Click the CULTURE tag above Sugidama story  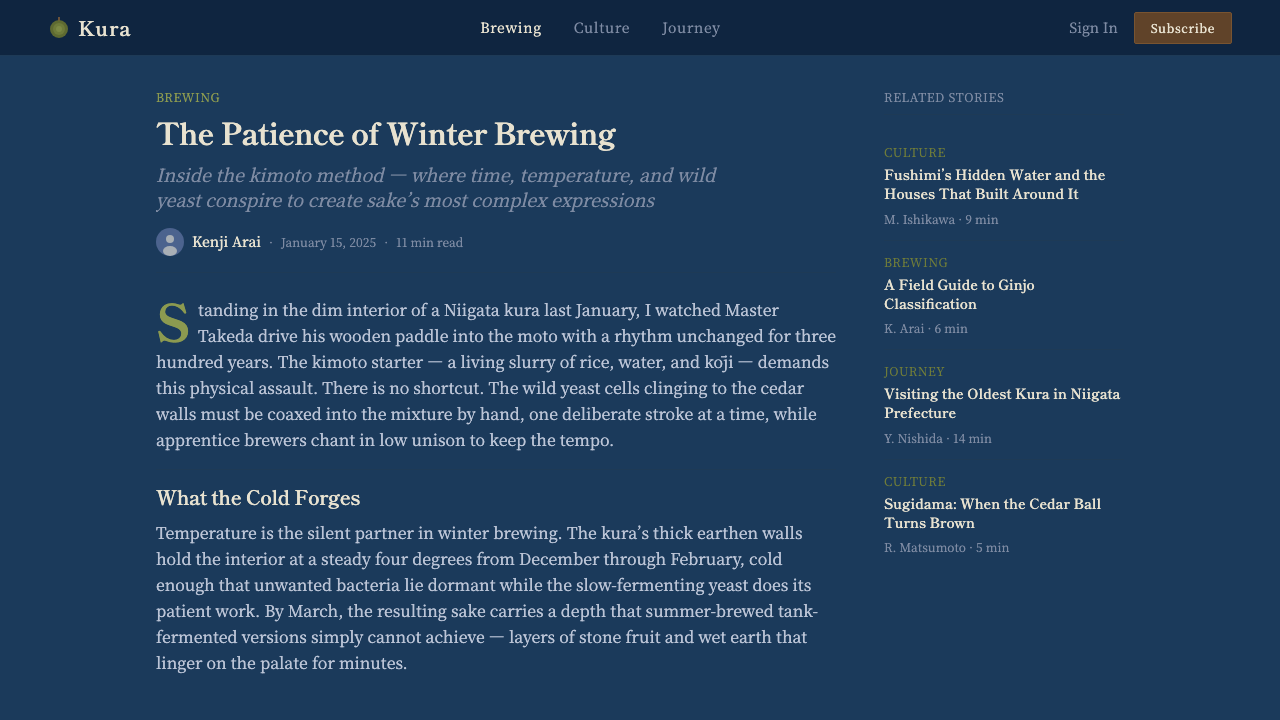915,482
